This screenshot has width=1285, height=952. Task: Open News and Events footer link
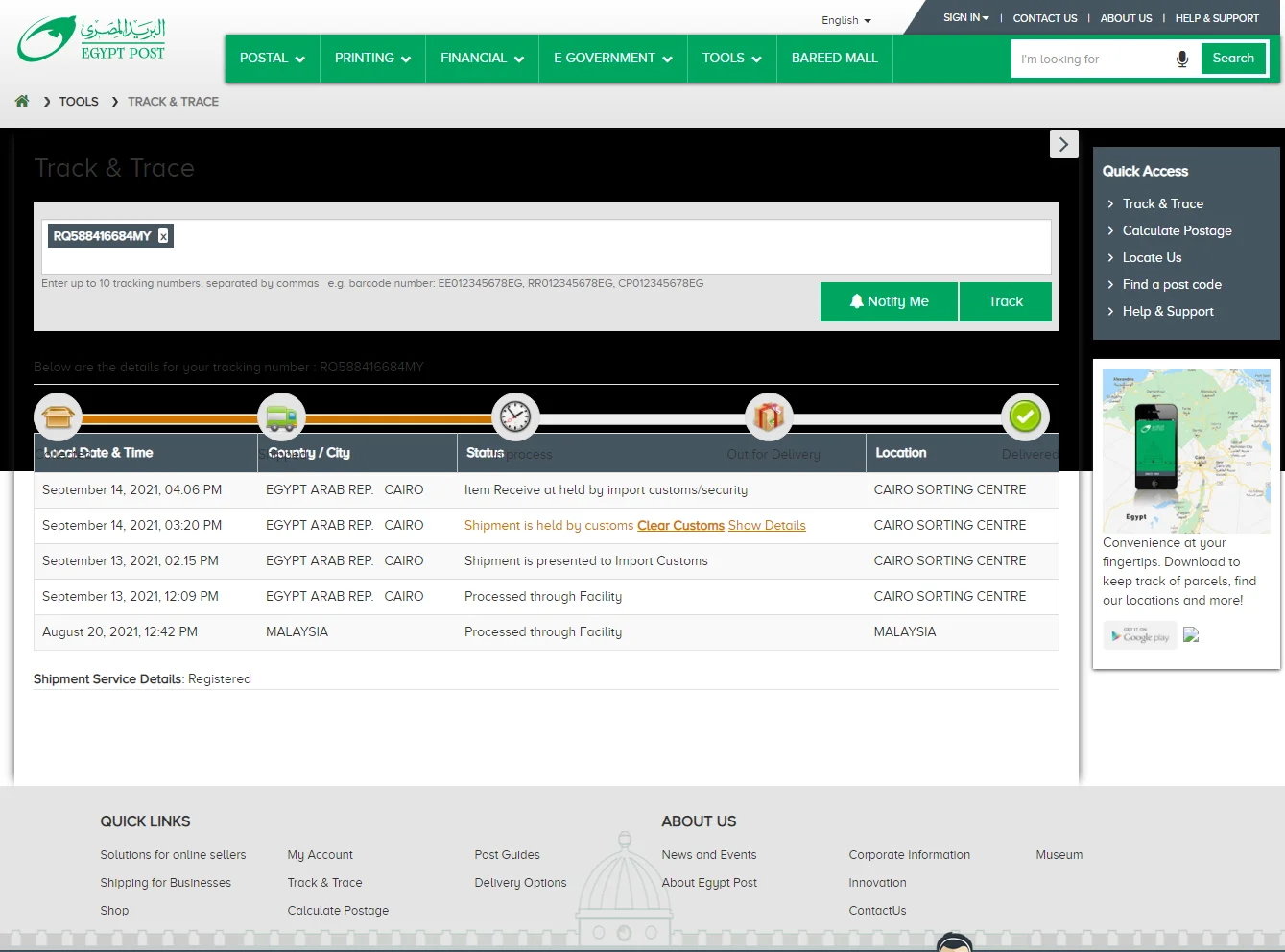point(708,855)
